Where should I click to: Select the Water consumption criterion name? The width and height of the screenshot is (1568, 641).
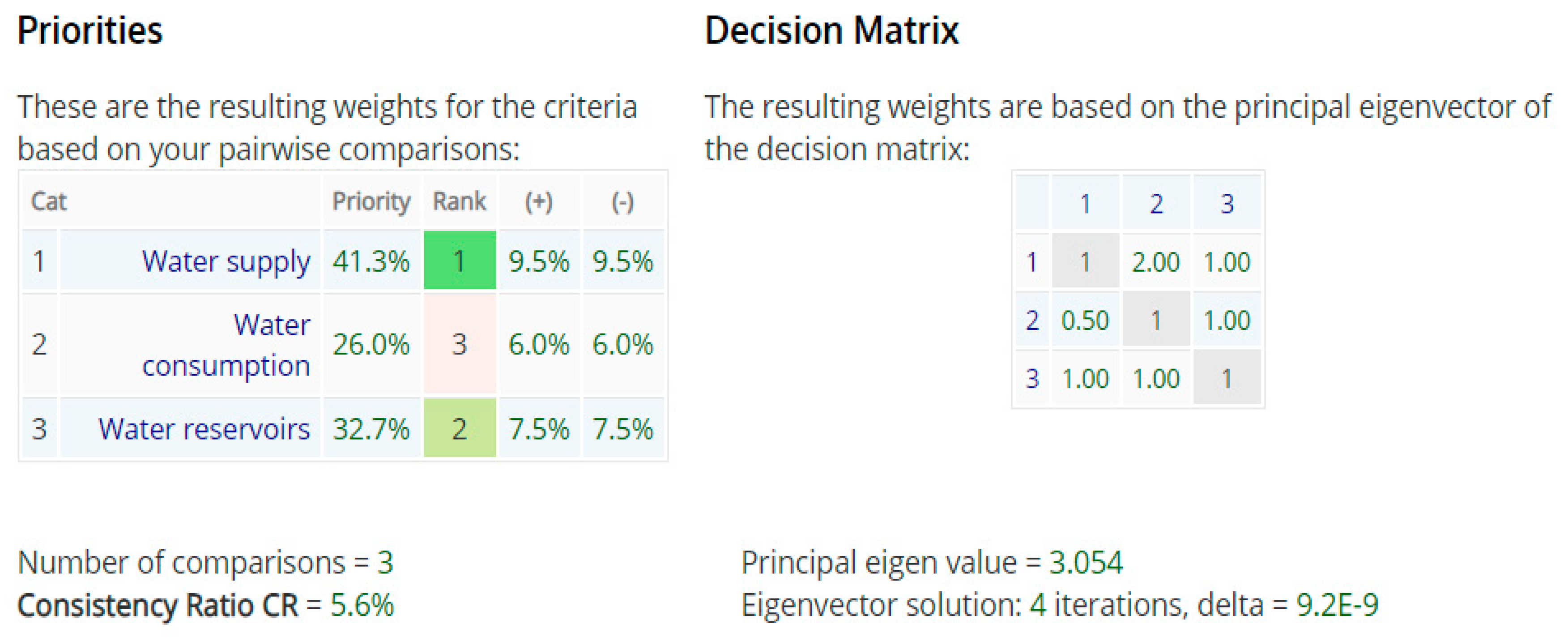click(226, 345)
